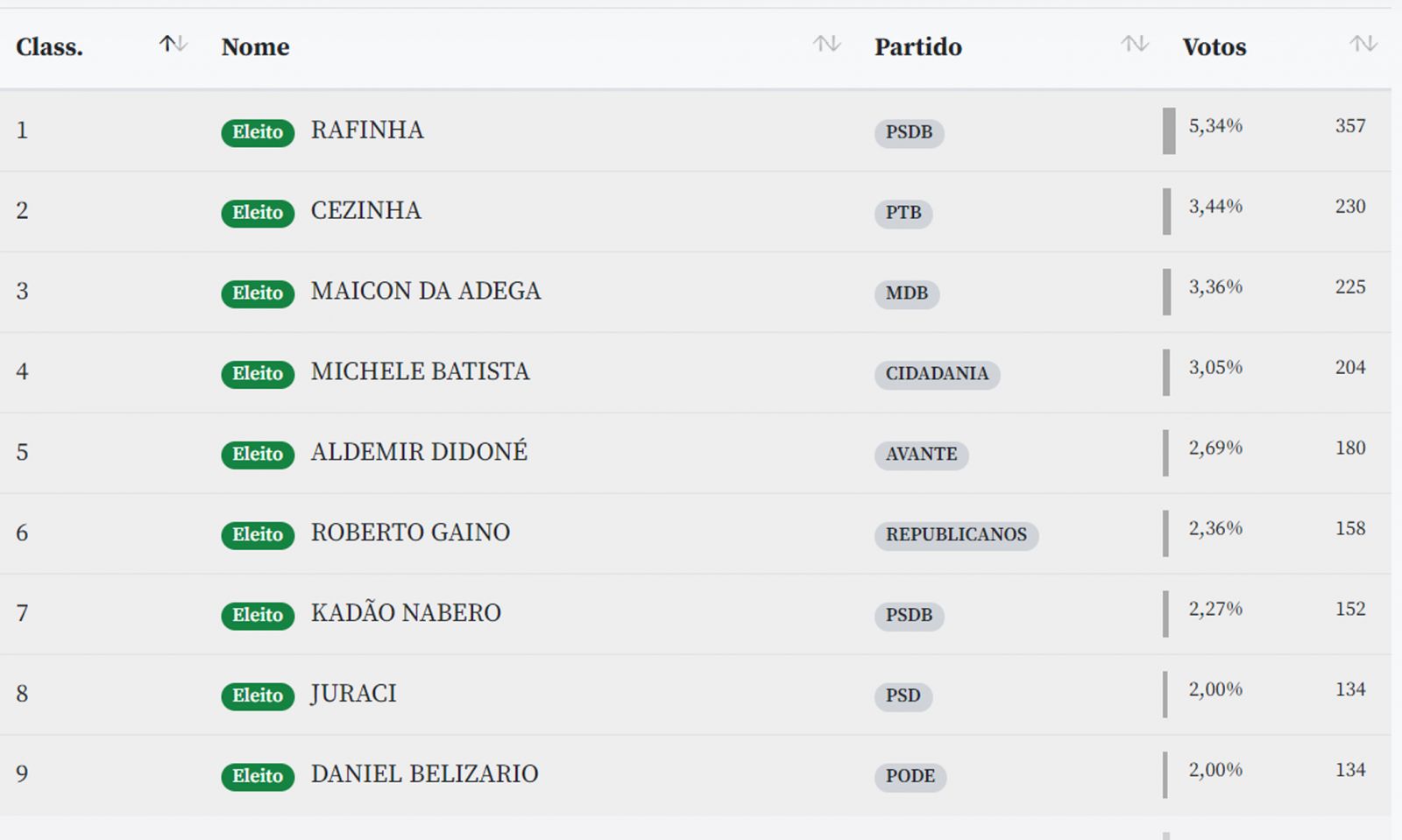Click sort arrows in Nome column

pyautogui.click(x=826, y=44)
